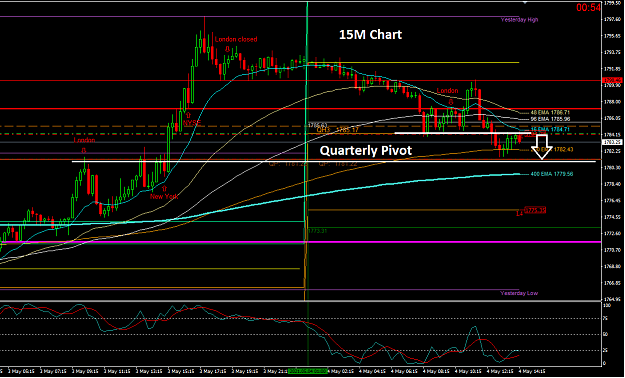Click the 1776.45 price scale value
Image resolution: width=625 pixels, height=378 pixels.
click(x=613, y=201)
